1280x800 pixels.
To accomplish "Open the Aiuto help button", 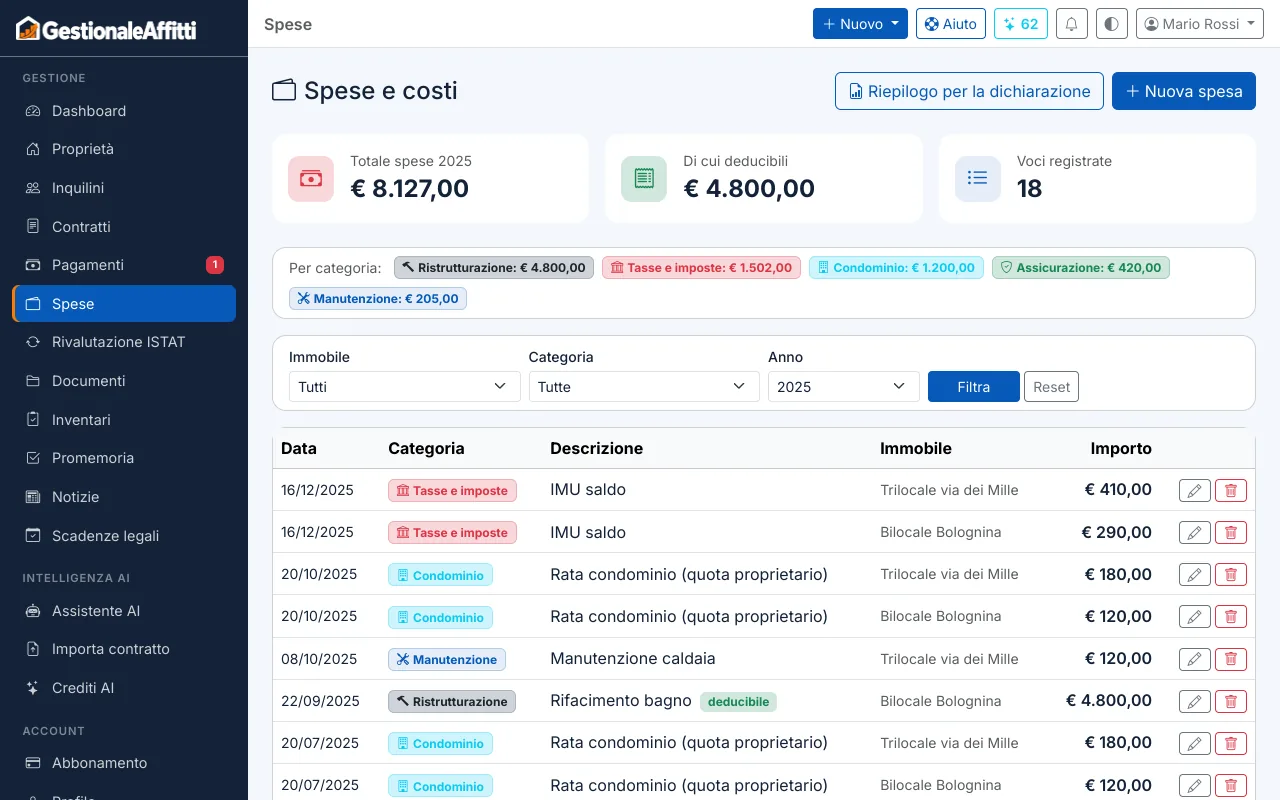I will click(x=951, y=24).
